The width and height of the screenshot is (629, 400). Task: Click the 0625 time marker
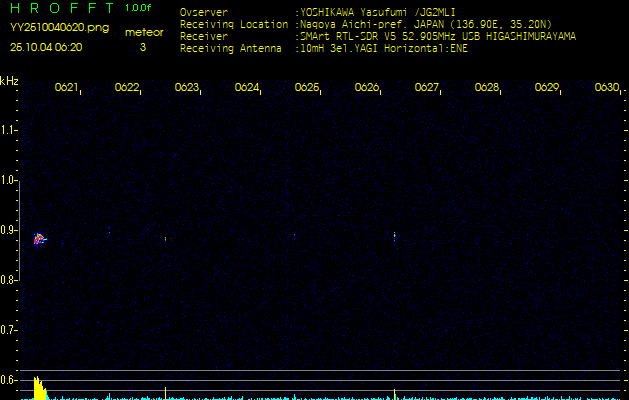click(x=306, y=87)
